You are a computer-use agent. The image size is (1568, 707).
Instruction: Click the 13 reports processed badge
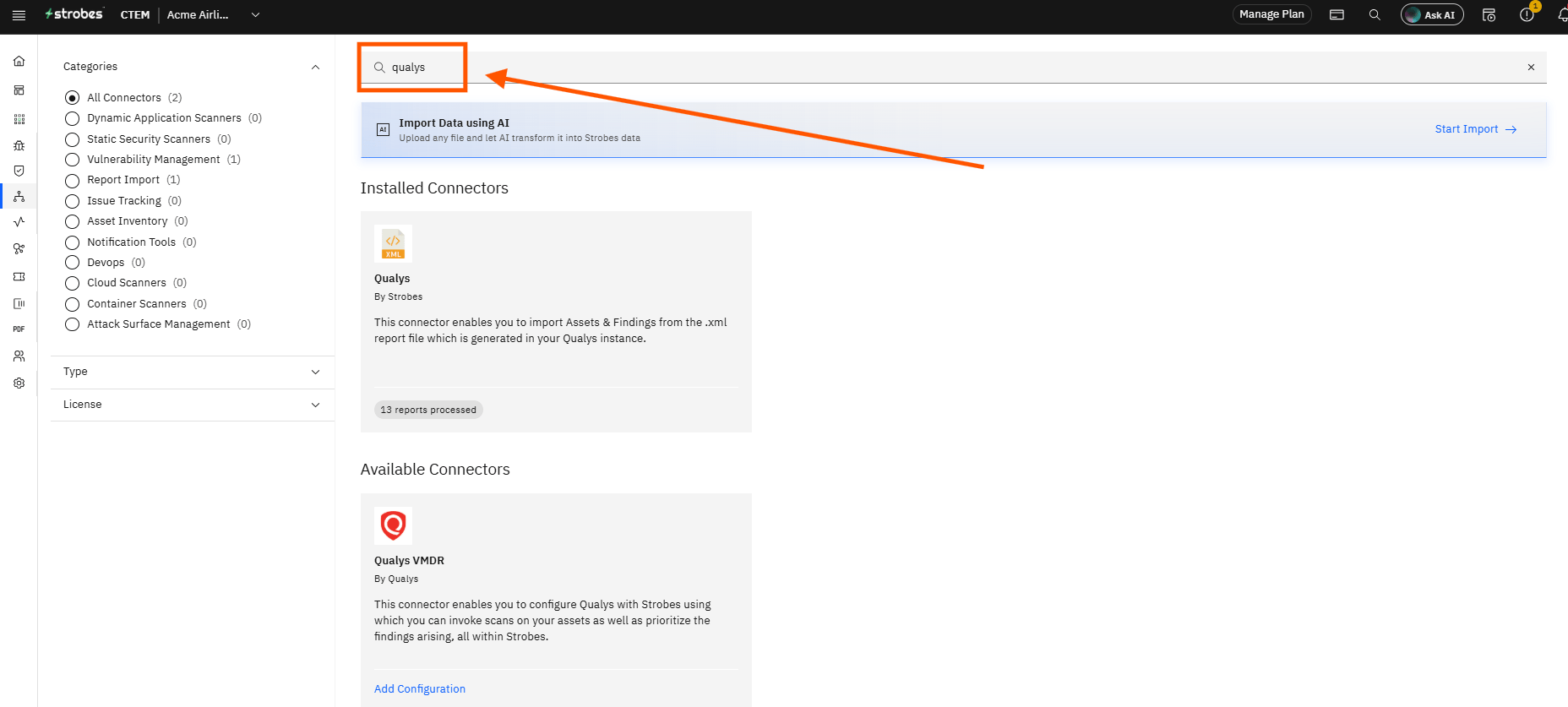(x=428, y=410)
